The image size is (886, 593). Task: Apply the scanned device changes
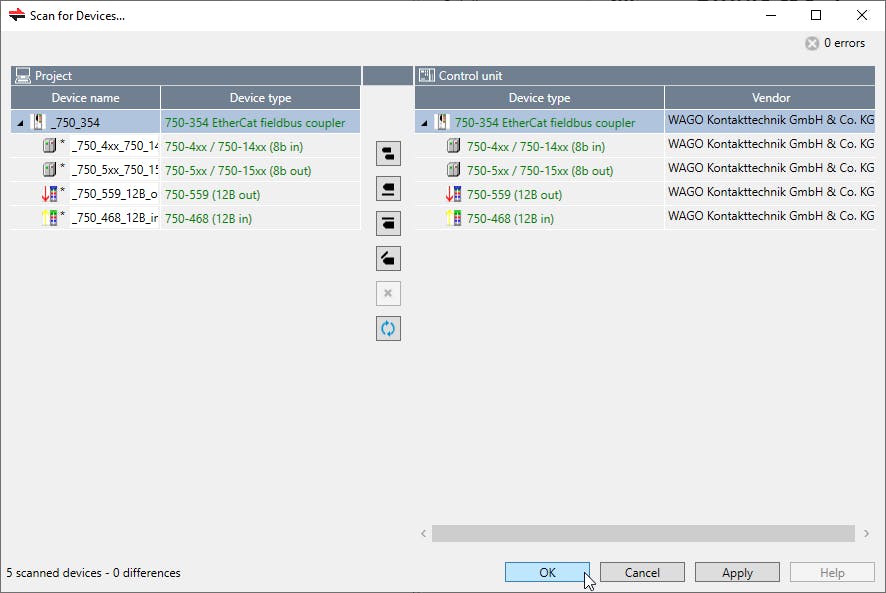737,572
